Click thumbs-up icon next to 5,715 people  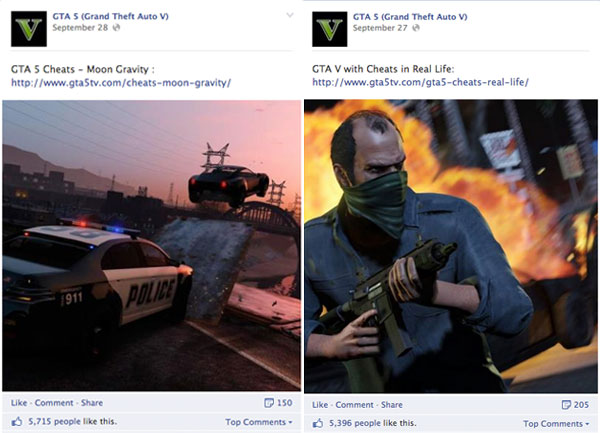(16, 422)
